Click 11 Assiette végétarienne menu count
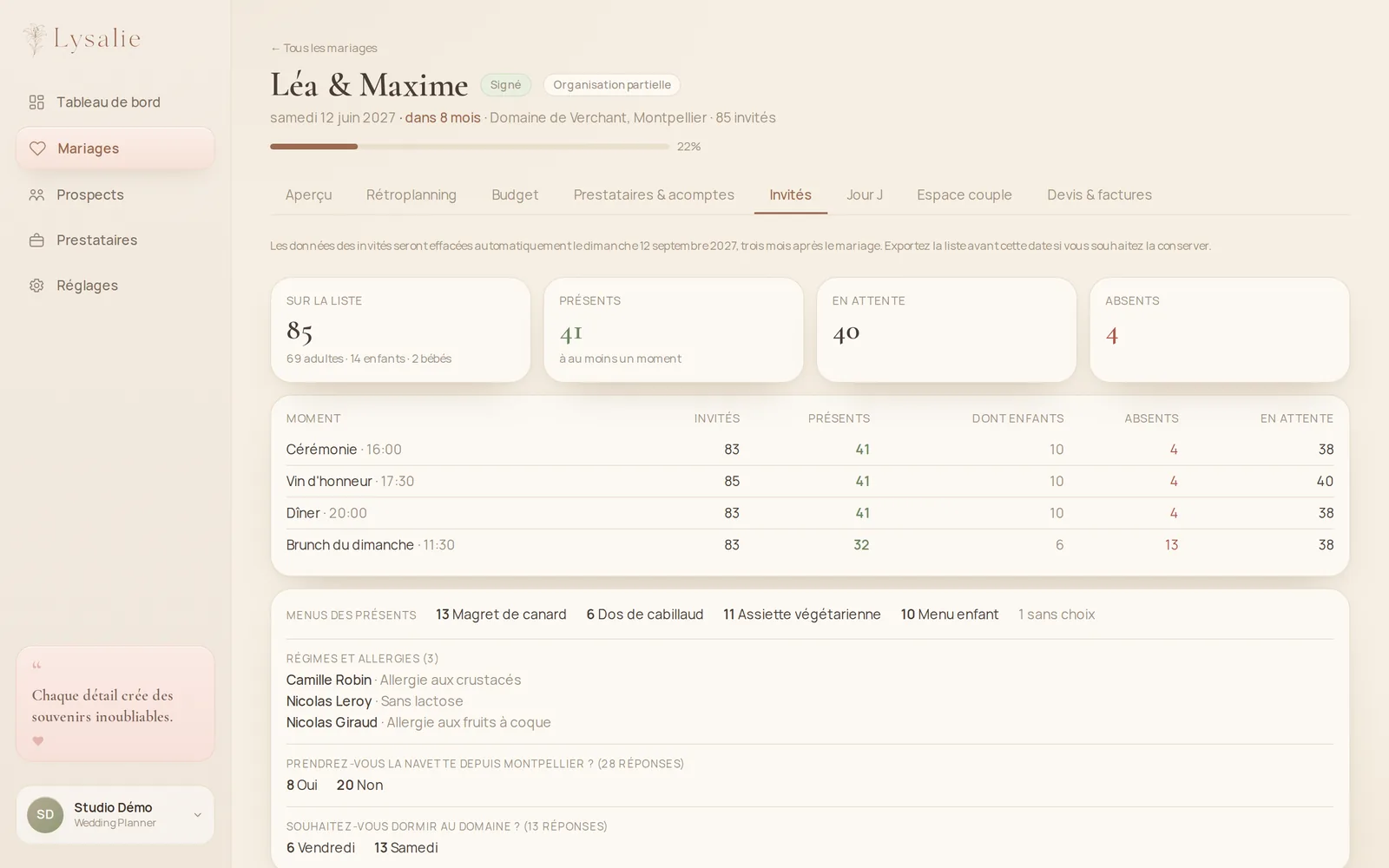Viewport: 1389px width, 868px height. (802, 615)
